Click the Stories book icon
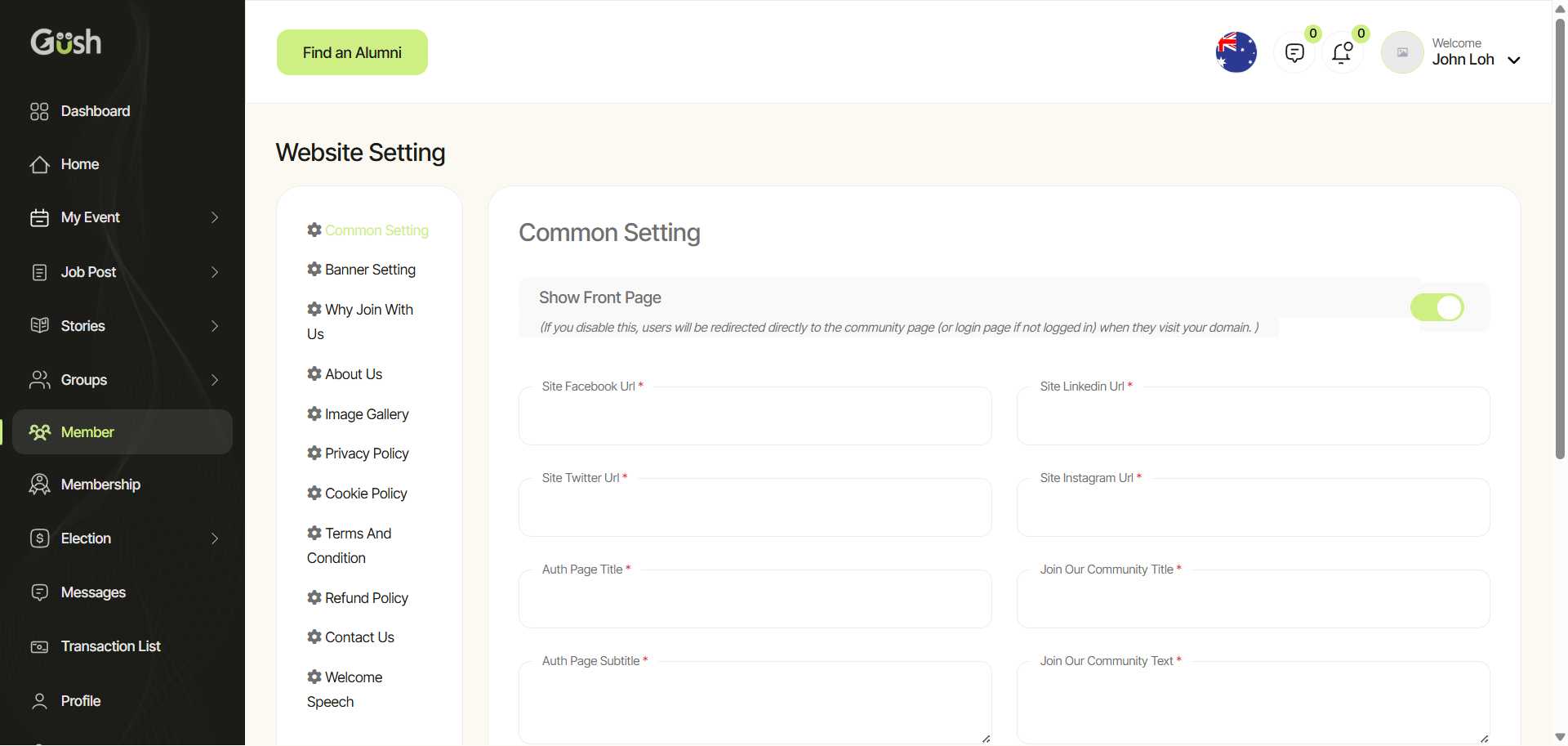This screenshot has height=746, width=1568. tap(39, 325)
